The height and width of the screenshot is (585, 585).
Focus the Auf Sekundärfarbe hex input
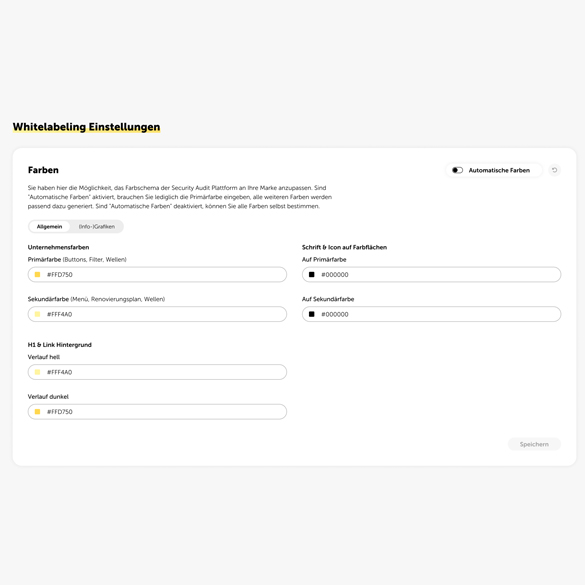click(431, 314)
